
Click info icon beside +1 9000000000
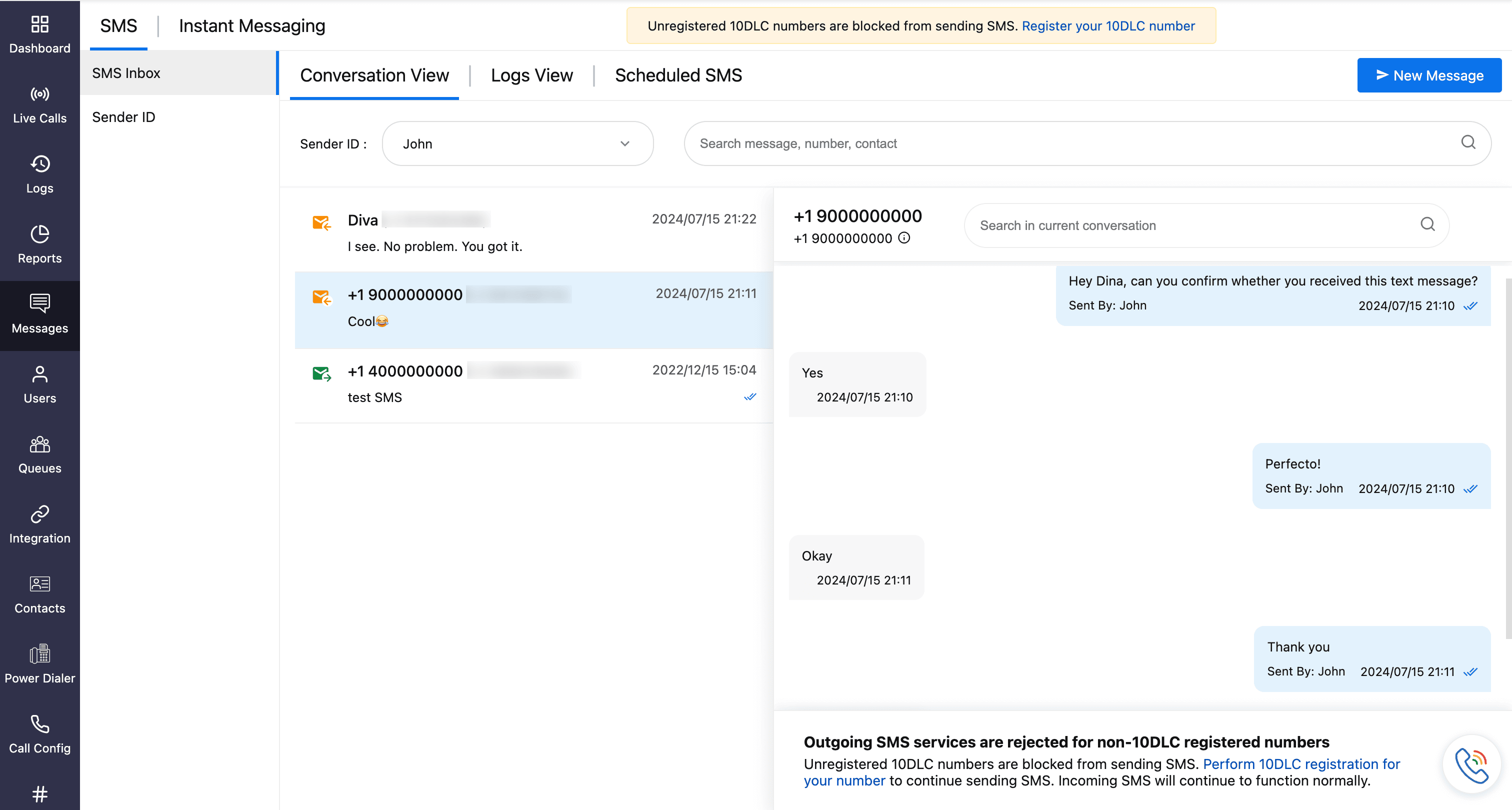[x=904, y=237]
